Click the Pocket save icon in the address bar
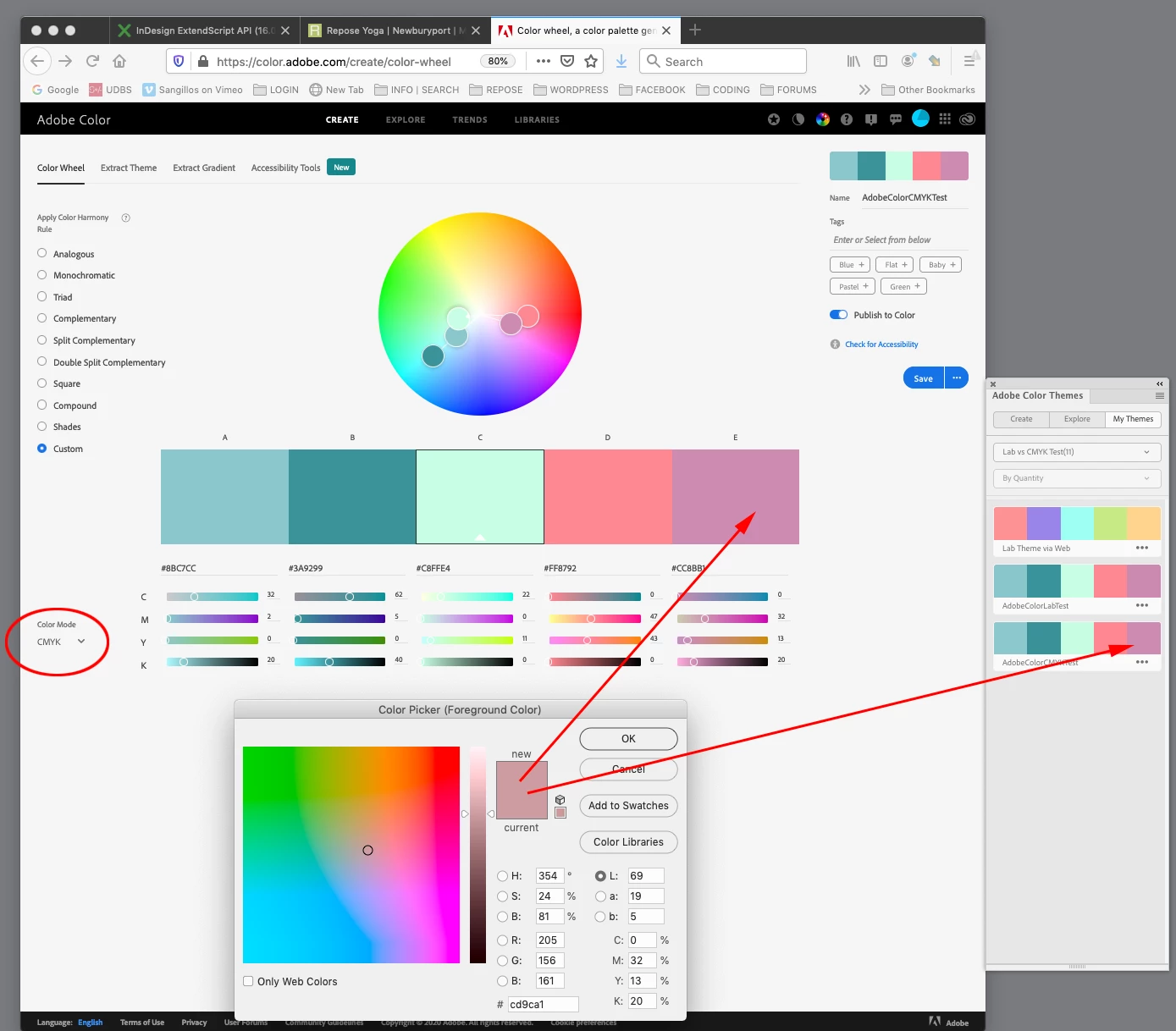This screenshot has width=1176, height=1031. point(567,61)
